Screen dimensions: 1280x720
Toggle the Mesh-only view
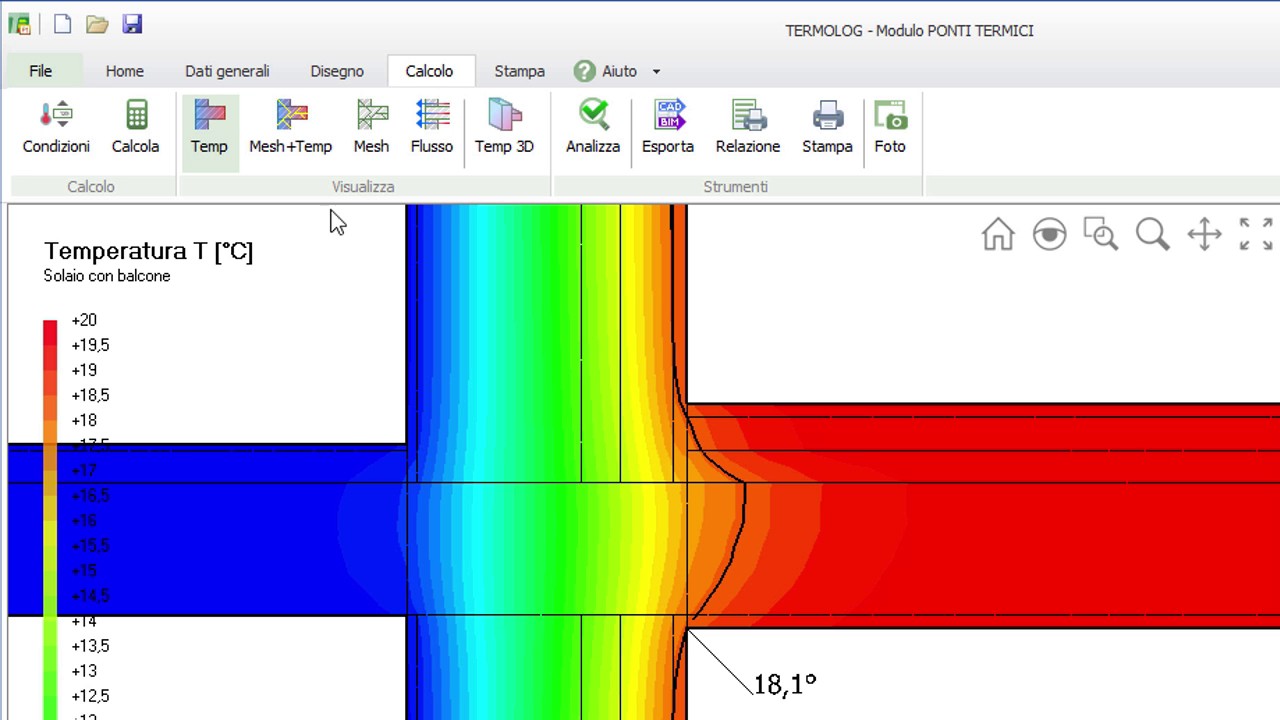tap(371, 127)
